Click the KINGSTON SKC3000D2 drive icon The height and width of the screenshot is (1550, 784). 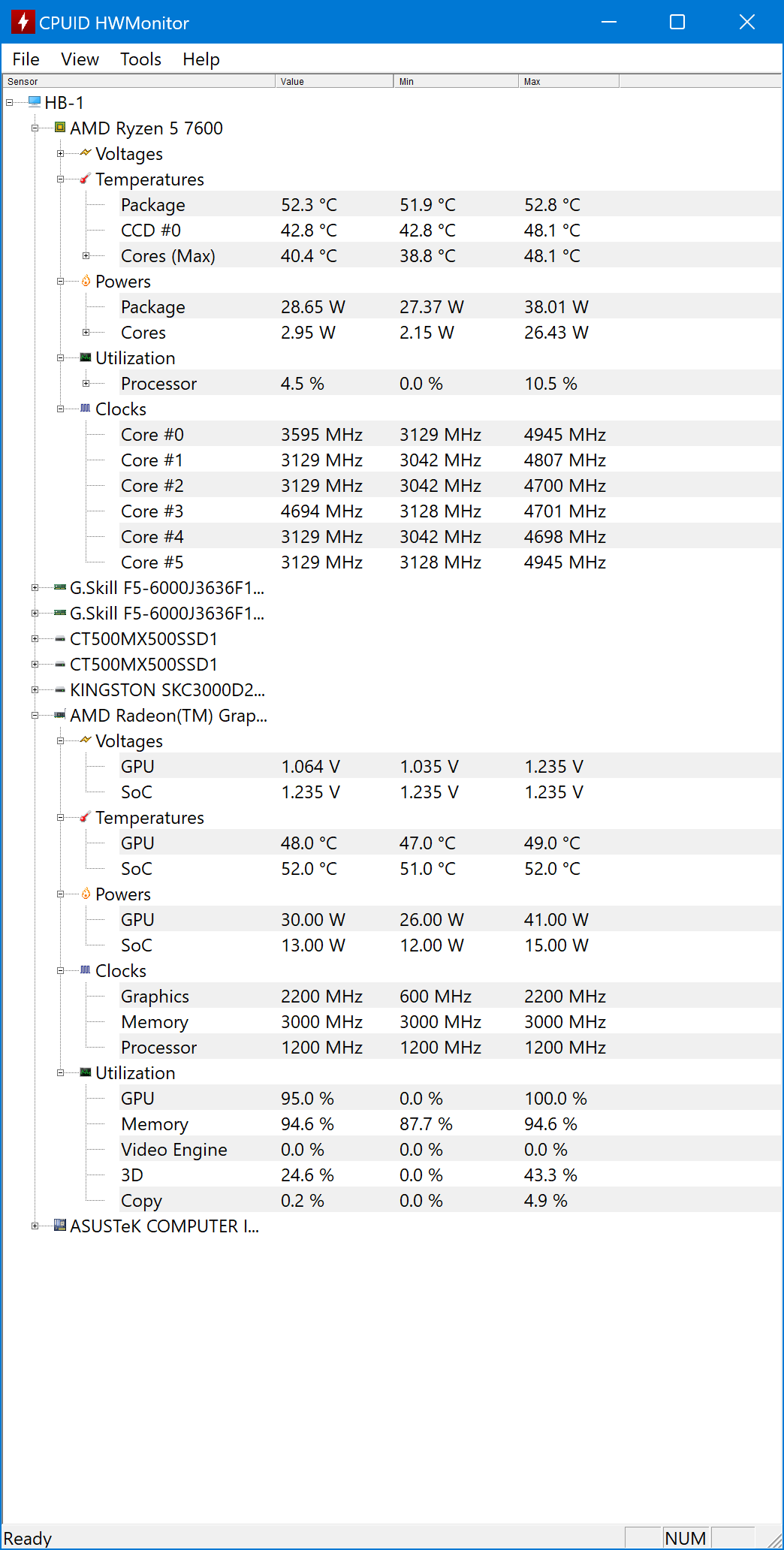(x=60, y=689)
